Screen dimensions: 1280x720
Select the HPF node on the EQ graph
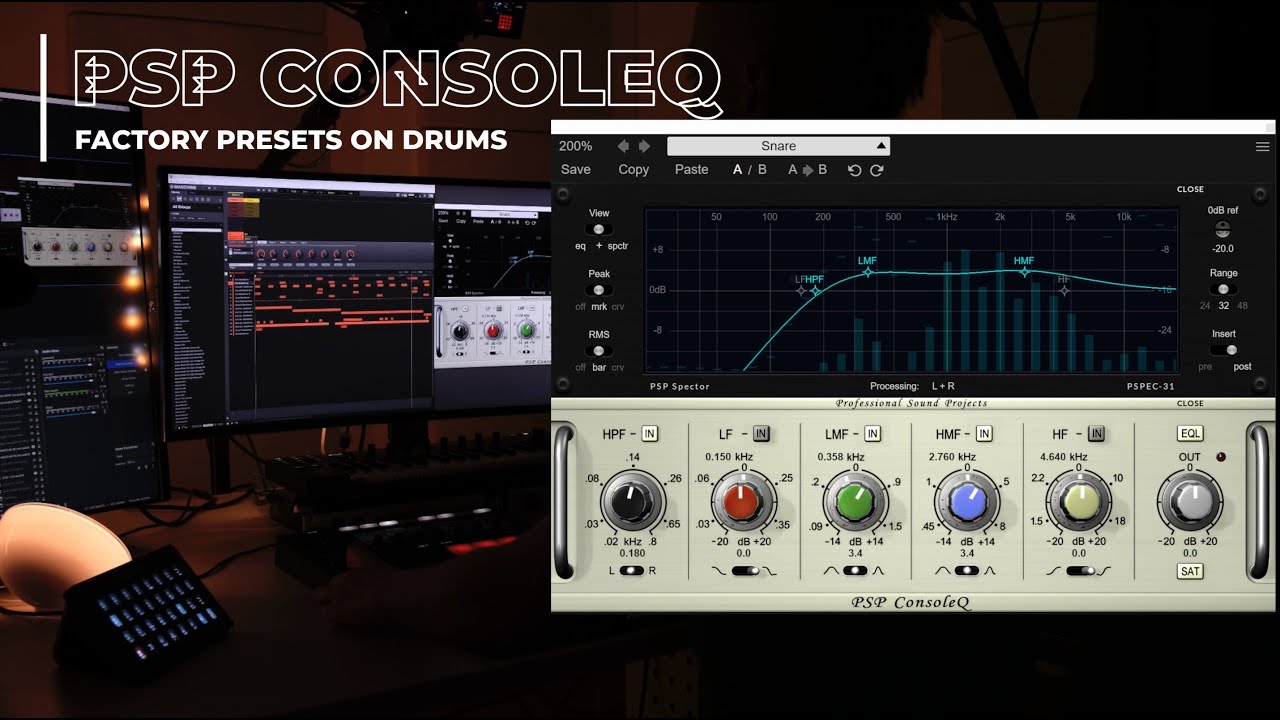point(815,291)
